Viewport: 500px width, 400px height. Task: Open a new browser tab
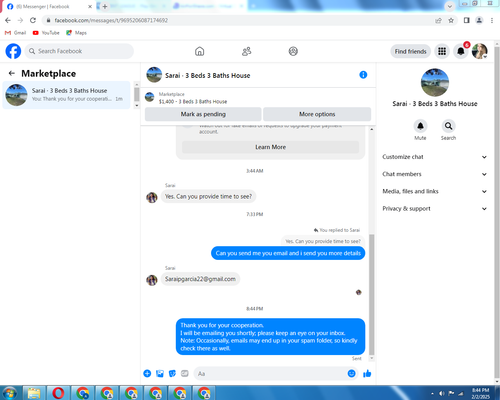pyautogui.click(x=105, y=6)
